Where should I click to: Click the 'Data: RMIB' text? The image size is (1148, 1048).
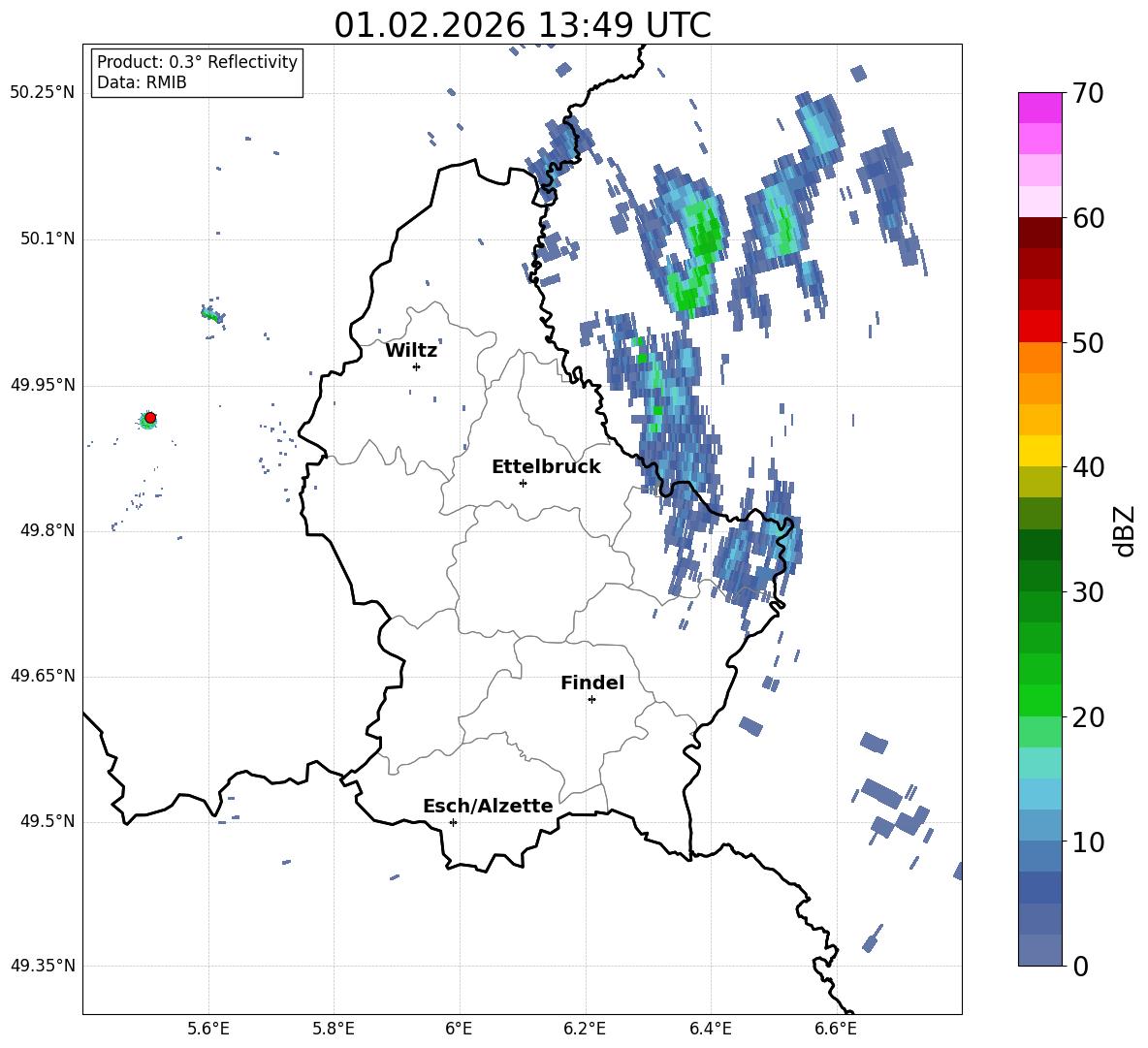pyautogui.click(x=142, y=82)
